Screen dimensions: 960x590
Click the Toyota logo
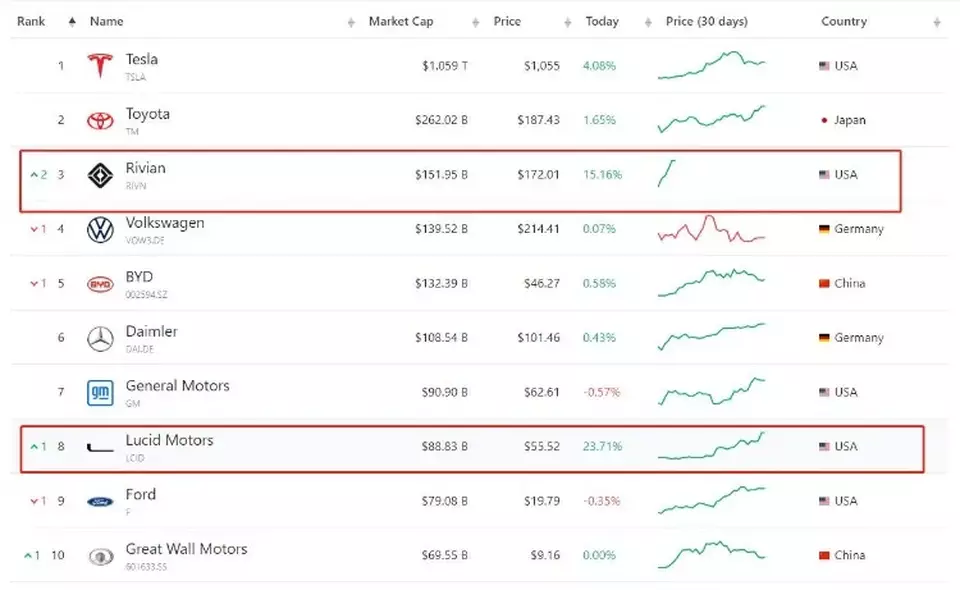pyautogui.click(x=100, y=121)
